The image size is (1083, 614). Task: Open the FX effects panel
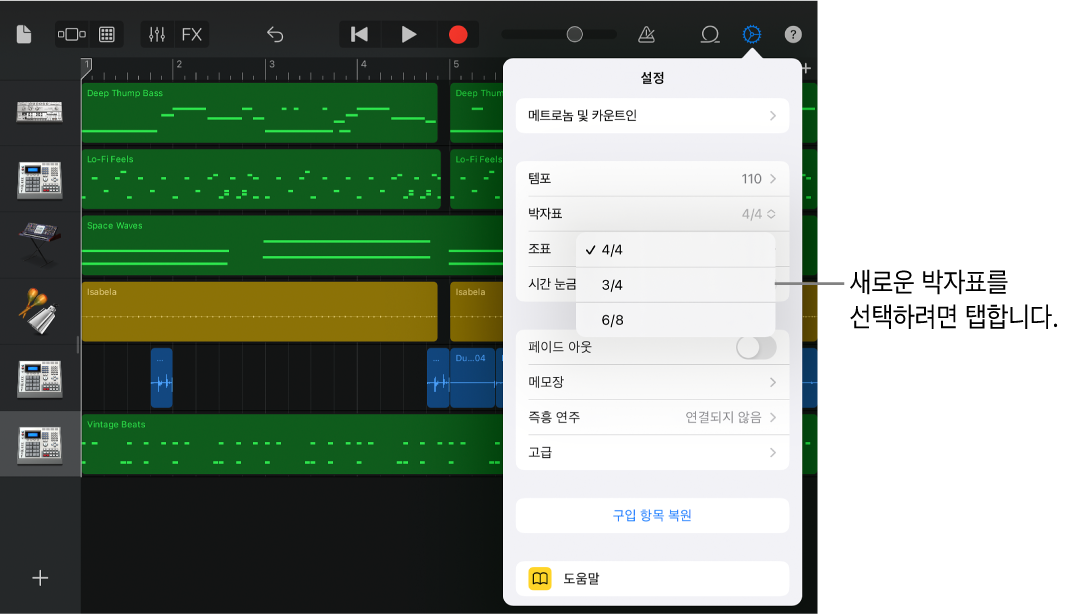coord(191,33)
